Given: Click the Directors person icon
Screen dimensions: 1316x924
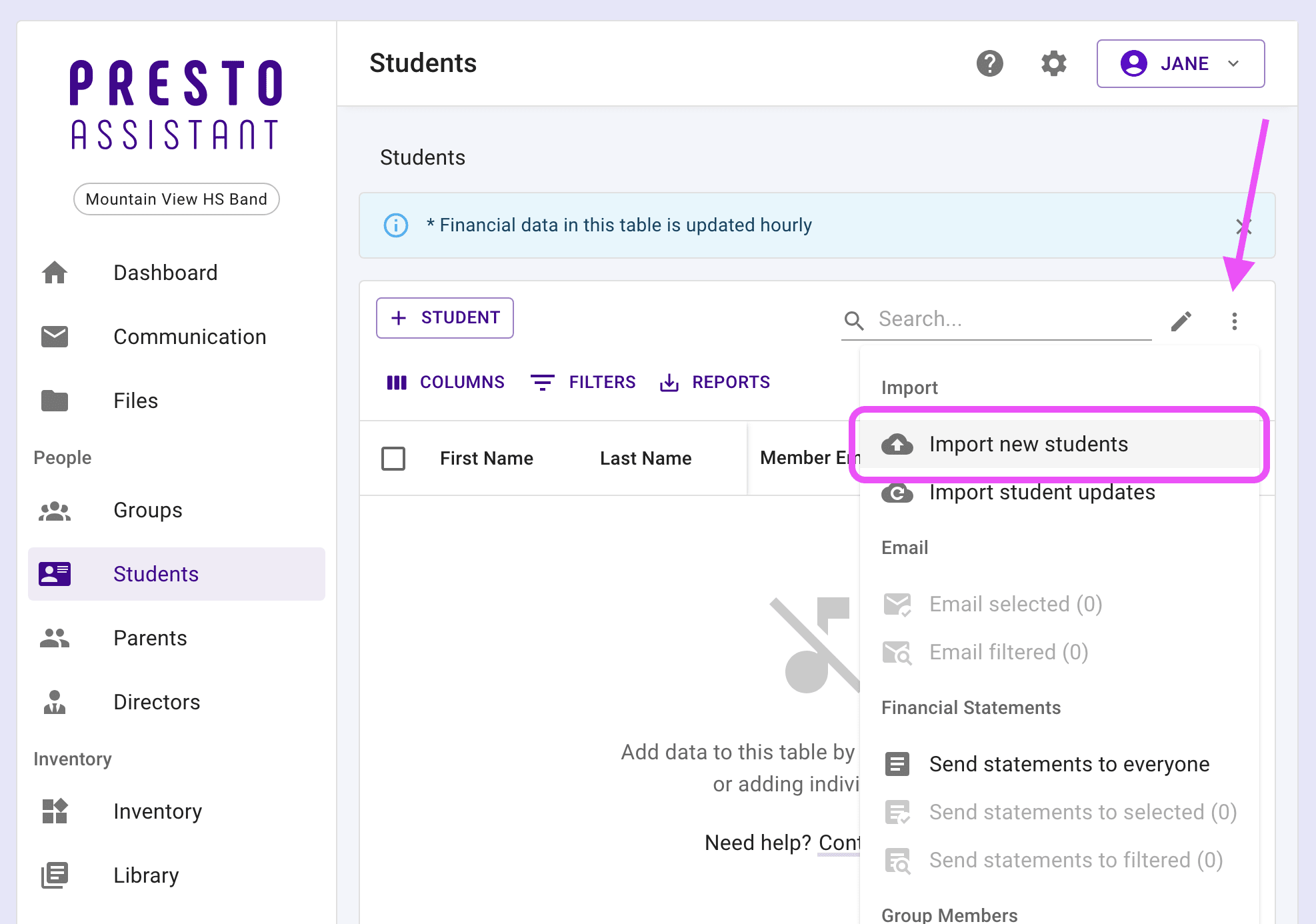Looking at the screenshot, I should click(55, 702).
